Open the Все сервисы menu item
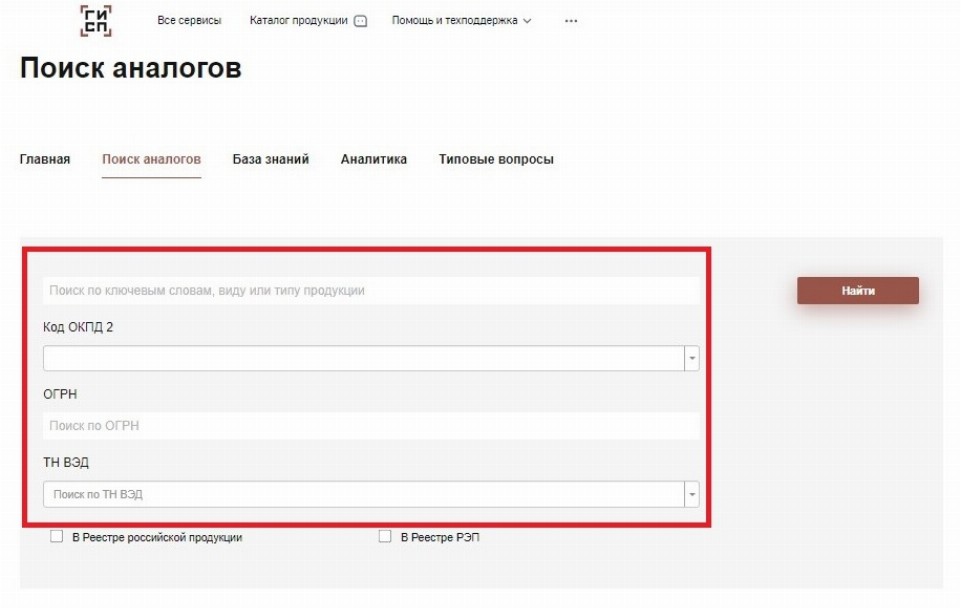The width and height of the screenshot is (961, 608). 189,21
